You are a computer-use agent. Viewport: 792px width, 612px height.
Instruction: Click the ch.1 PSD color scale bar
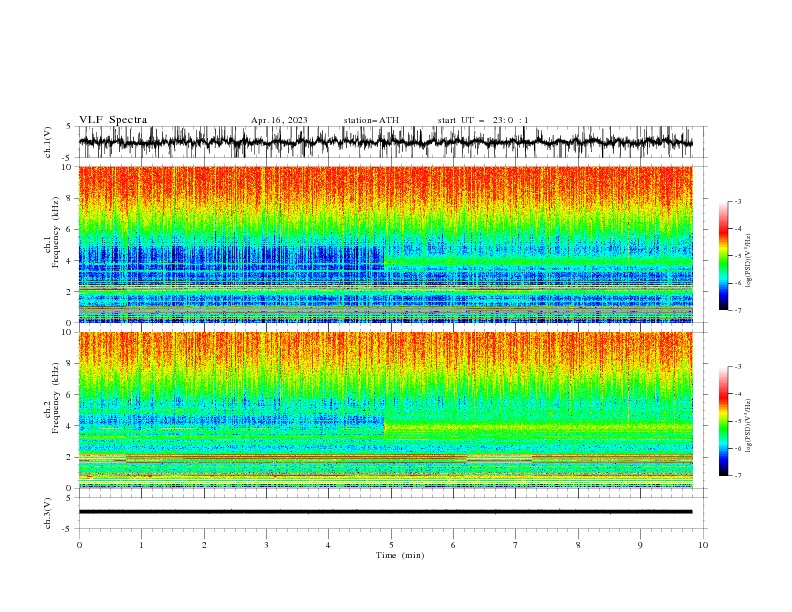724,256
